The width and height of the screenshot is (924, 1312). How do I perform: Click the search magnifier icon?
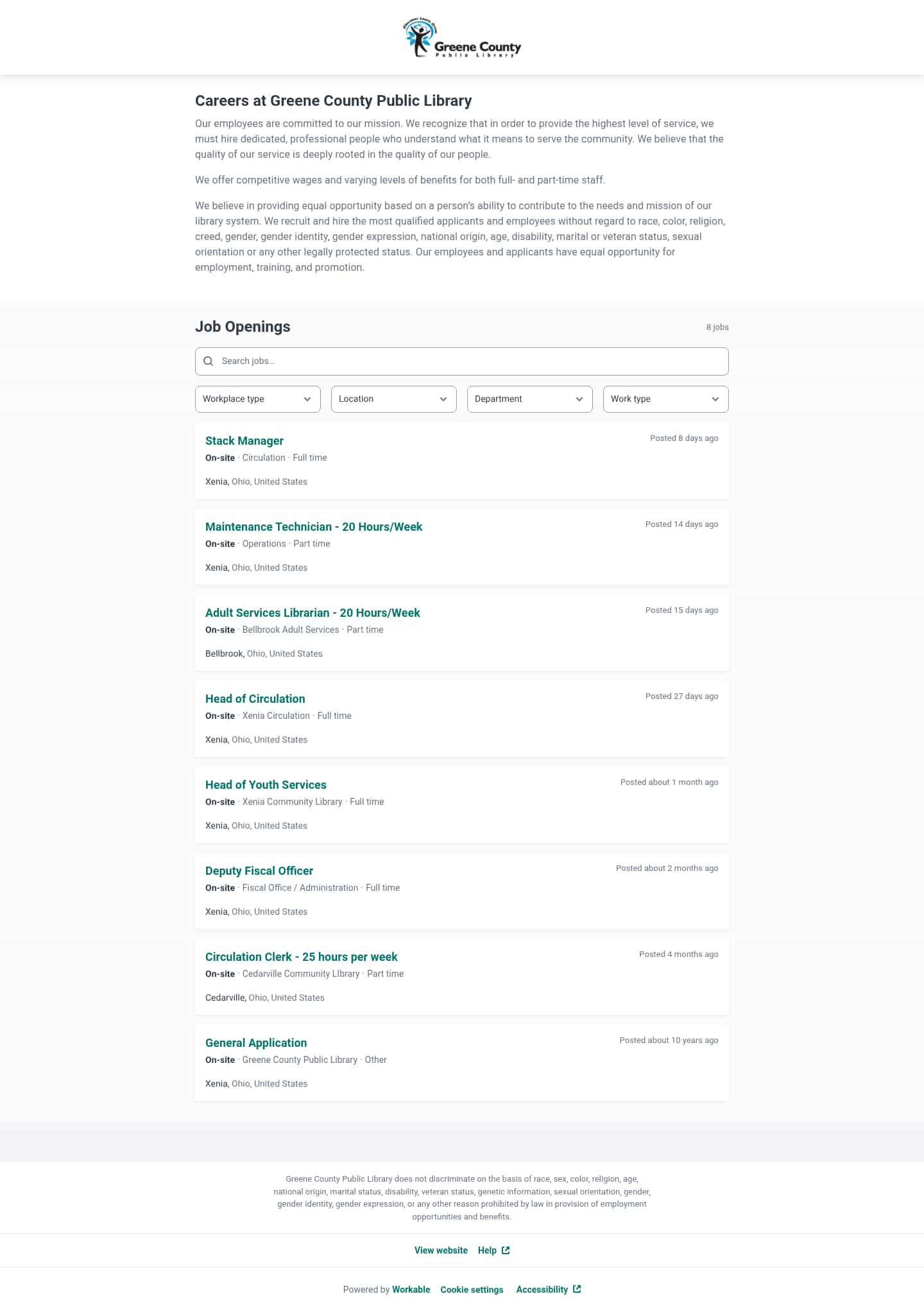[209, 361]
